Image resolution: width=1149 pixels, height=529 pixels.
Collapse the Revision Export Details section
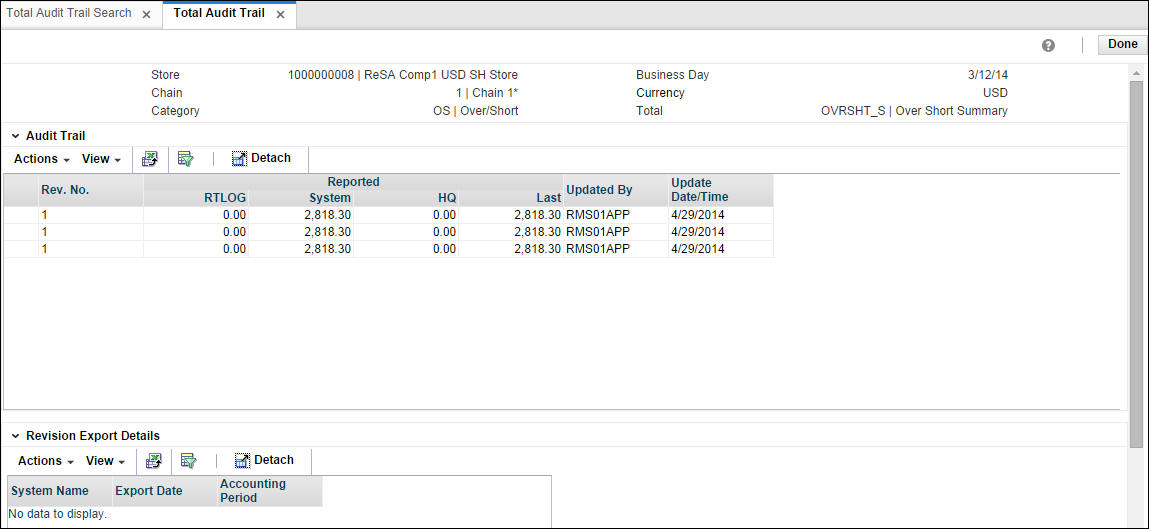pyautogui.click(x=15, y=436)
